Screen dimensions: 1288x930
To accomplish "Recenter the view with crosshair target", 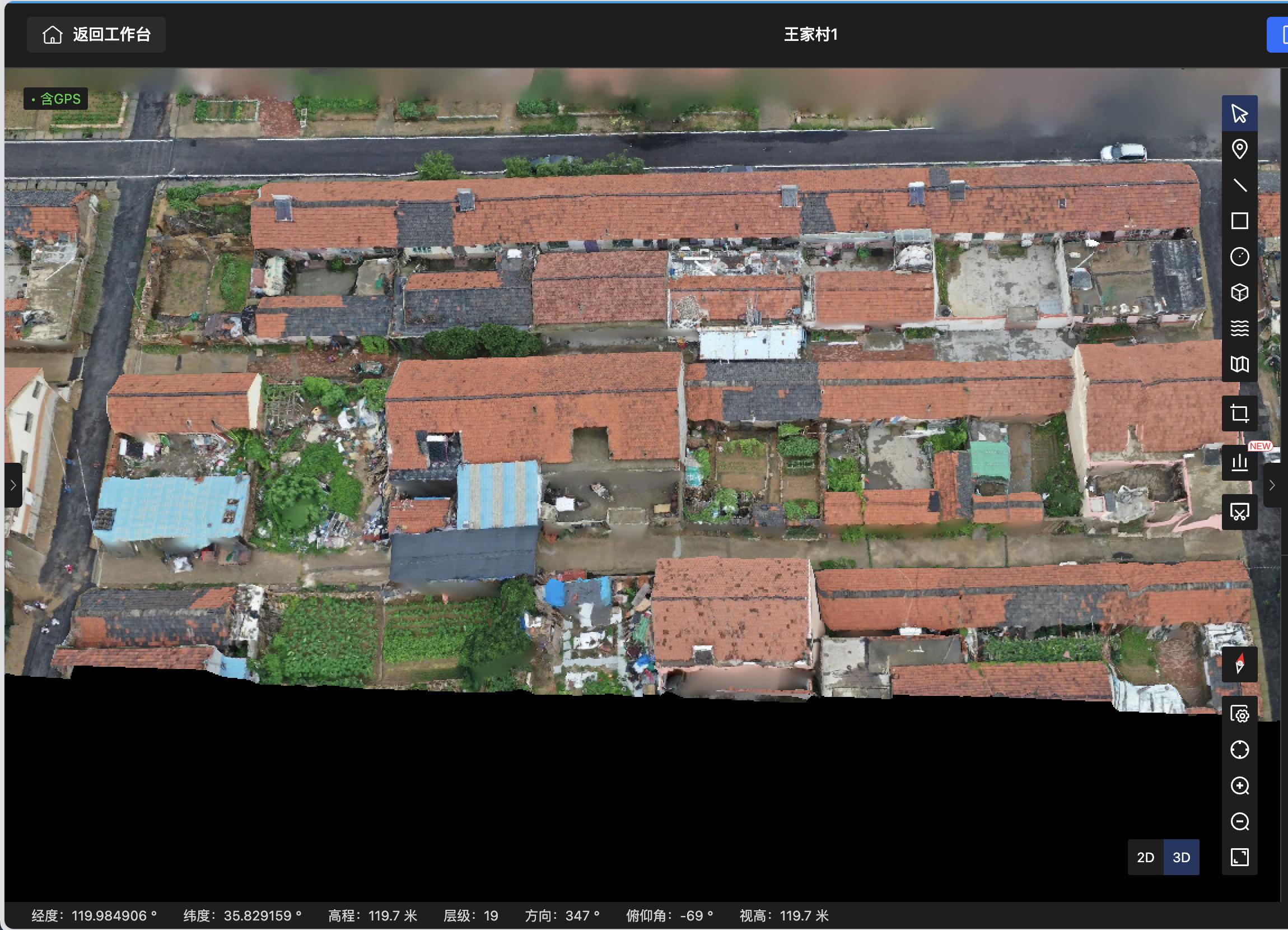I will pyautogui.click(x=1239, y=750).
